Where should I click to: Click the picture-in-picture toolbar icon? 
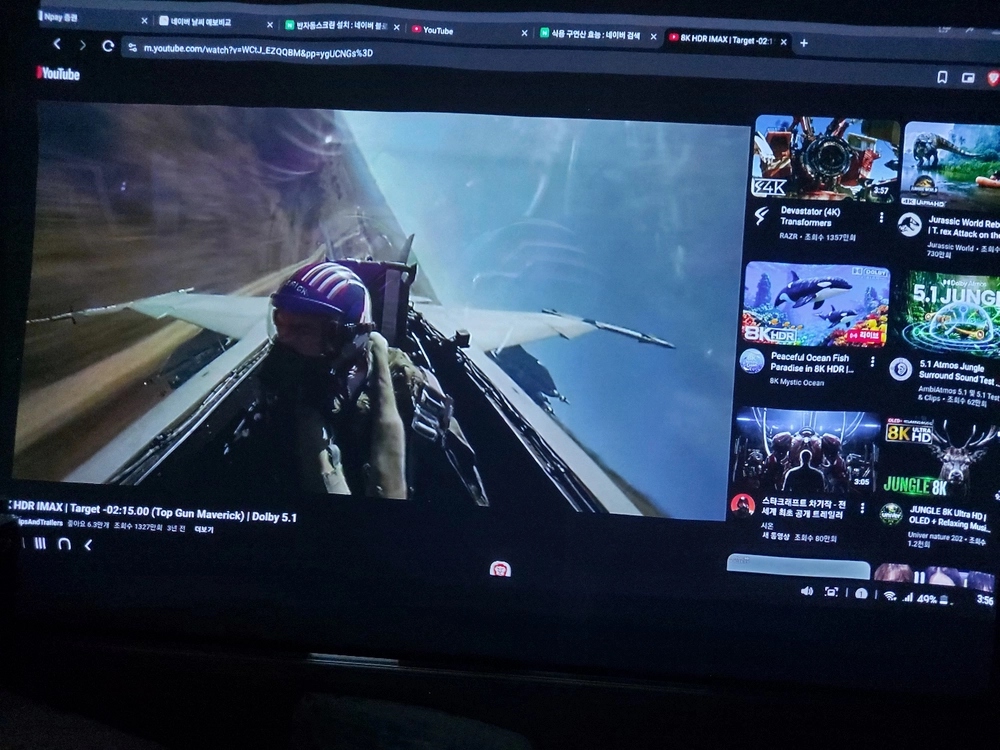pyautogui.click(x=968, y=78)
